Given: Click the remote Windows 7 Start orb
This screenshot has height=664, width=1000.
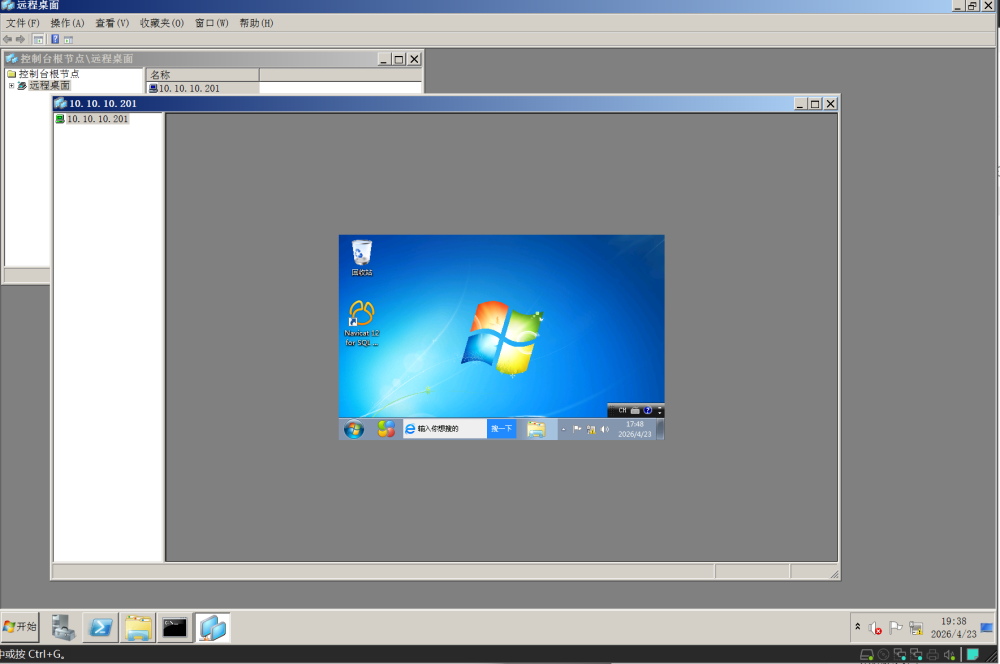Looking at the screenshot, I should tap(354, 429).
